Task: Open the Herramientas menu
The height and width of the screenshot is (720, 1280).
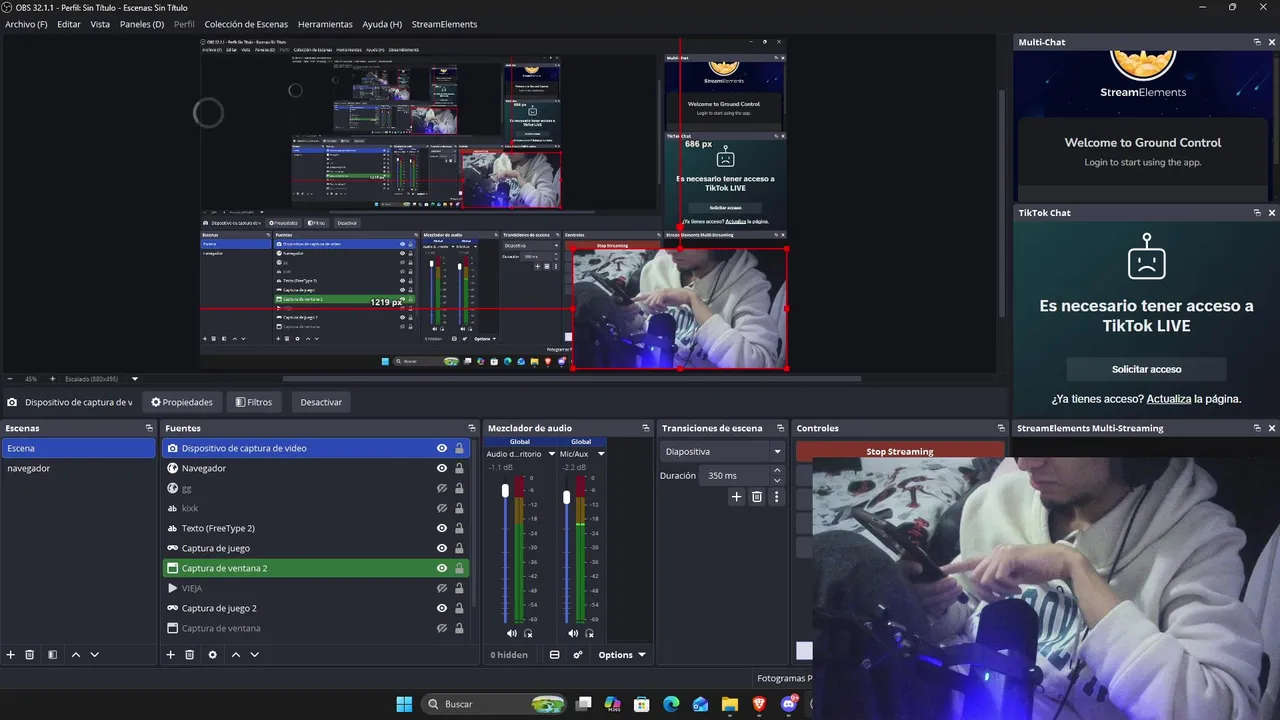Action: 325,24
